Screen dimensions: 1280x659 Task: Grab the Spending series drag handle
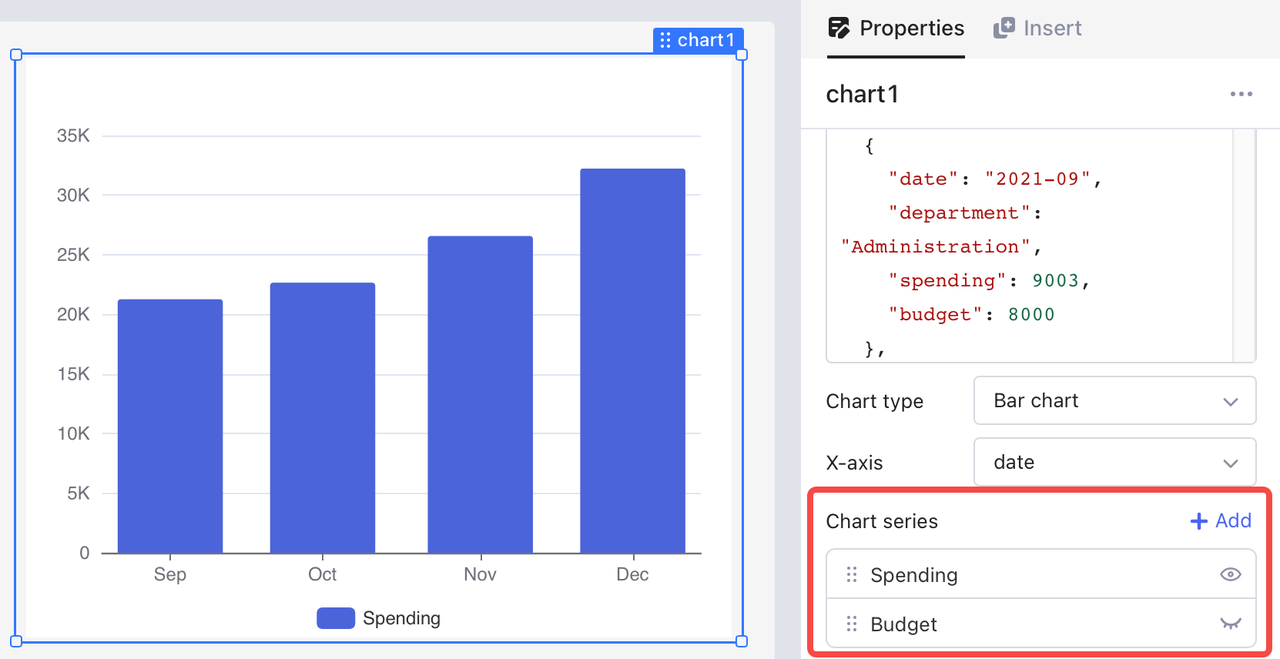click(x=852, y=574)
